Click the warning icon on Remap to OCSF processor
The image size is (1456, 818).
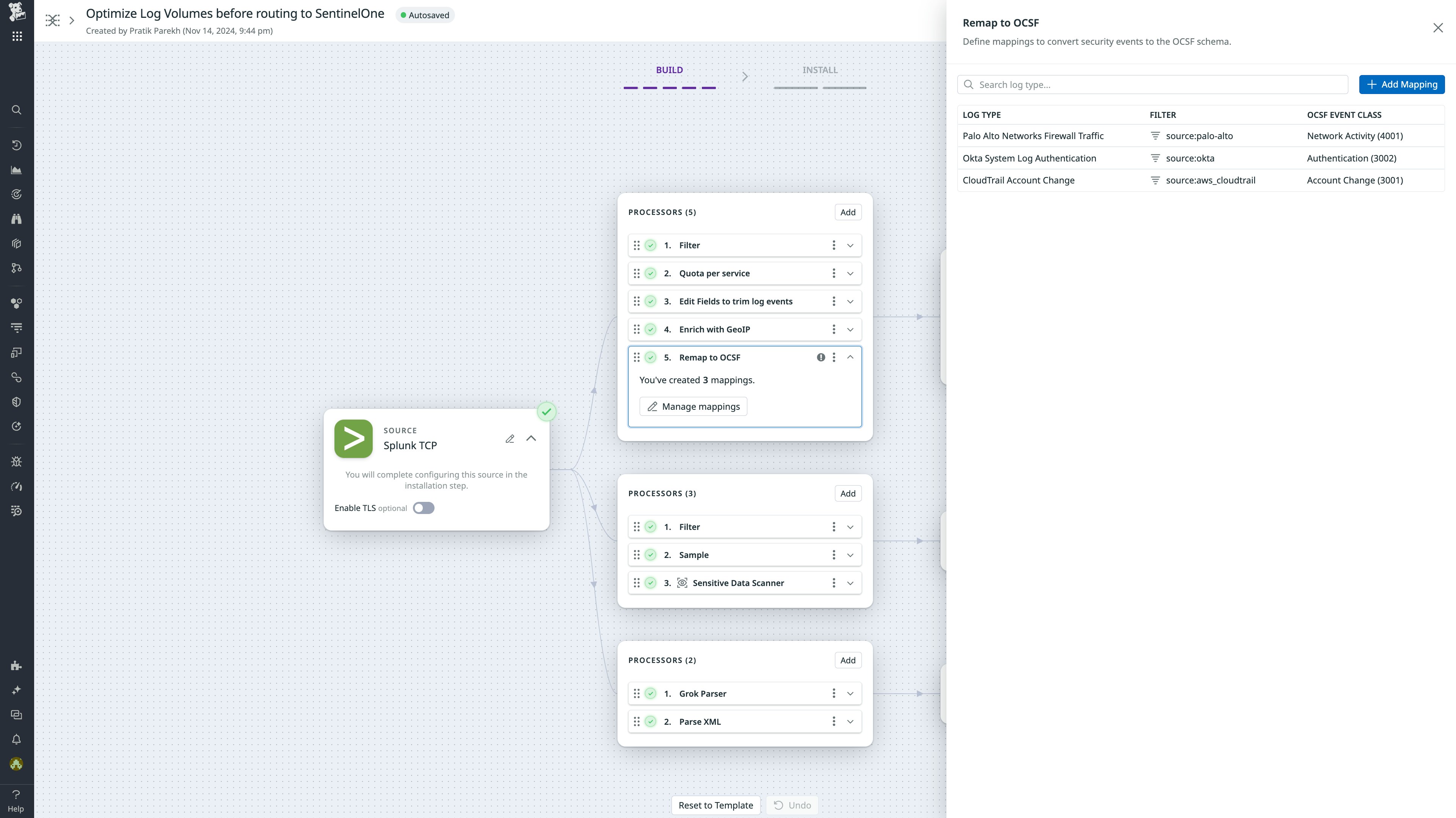pos(821,357)
